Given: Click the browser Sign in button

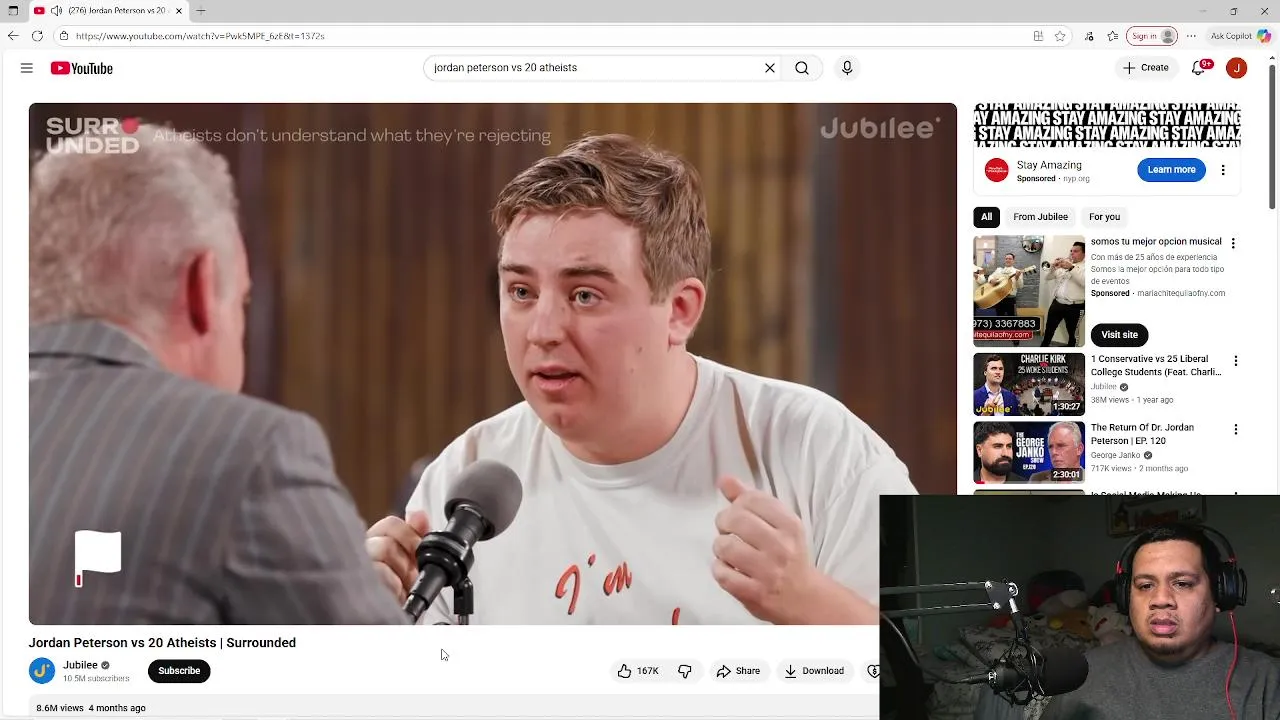Looking at the screenshot, I should click(x=1153, y=36).
